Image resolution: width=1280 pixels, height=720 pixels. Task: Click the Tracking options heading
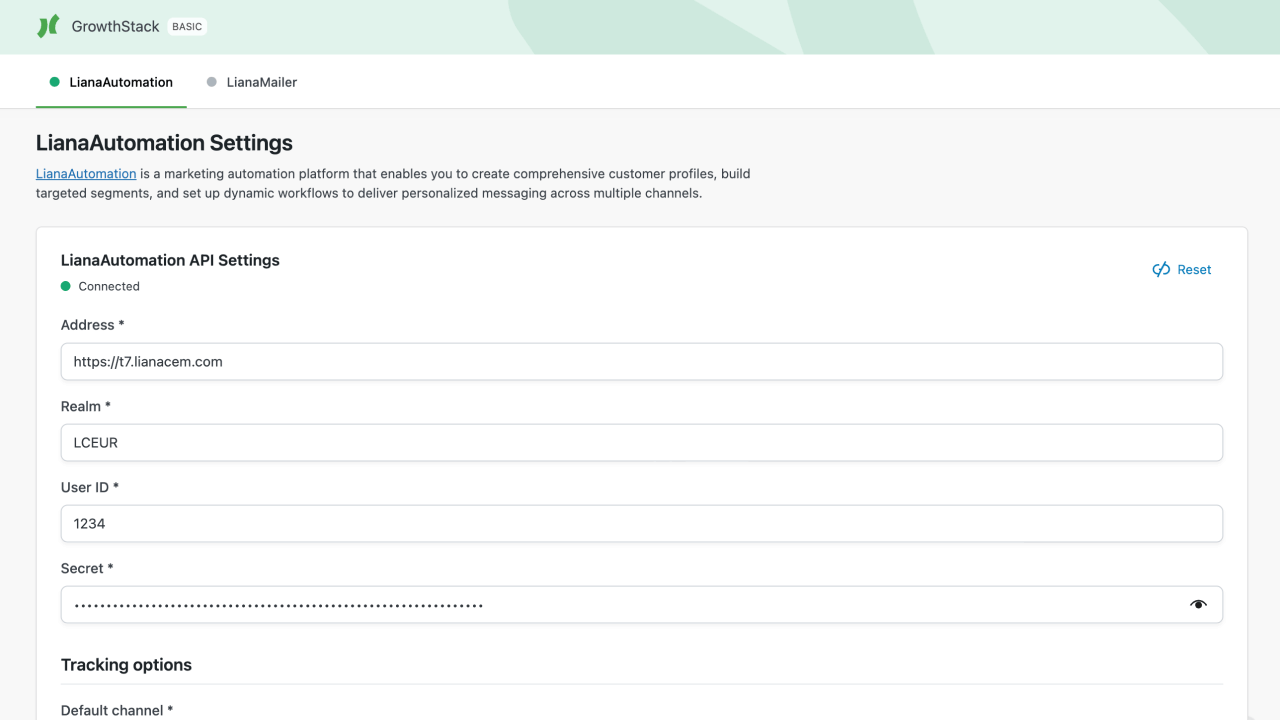tap(126, 665)
